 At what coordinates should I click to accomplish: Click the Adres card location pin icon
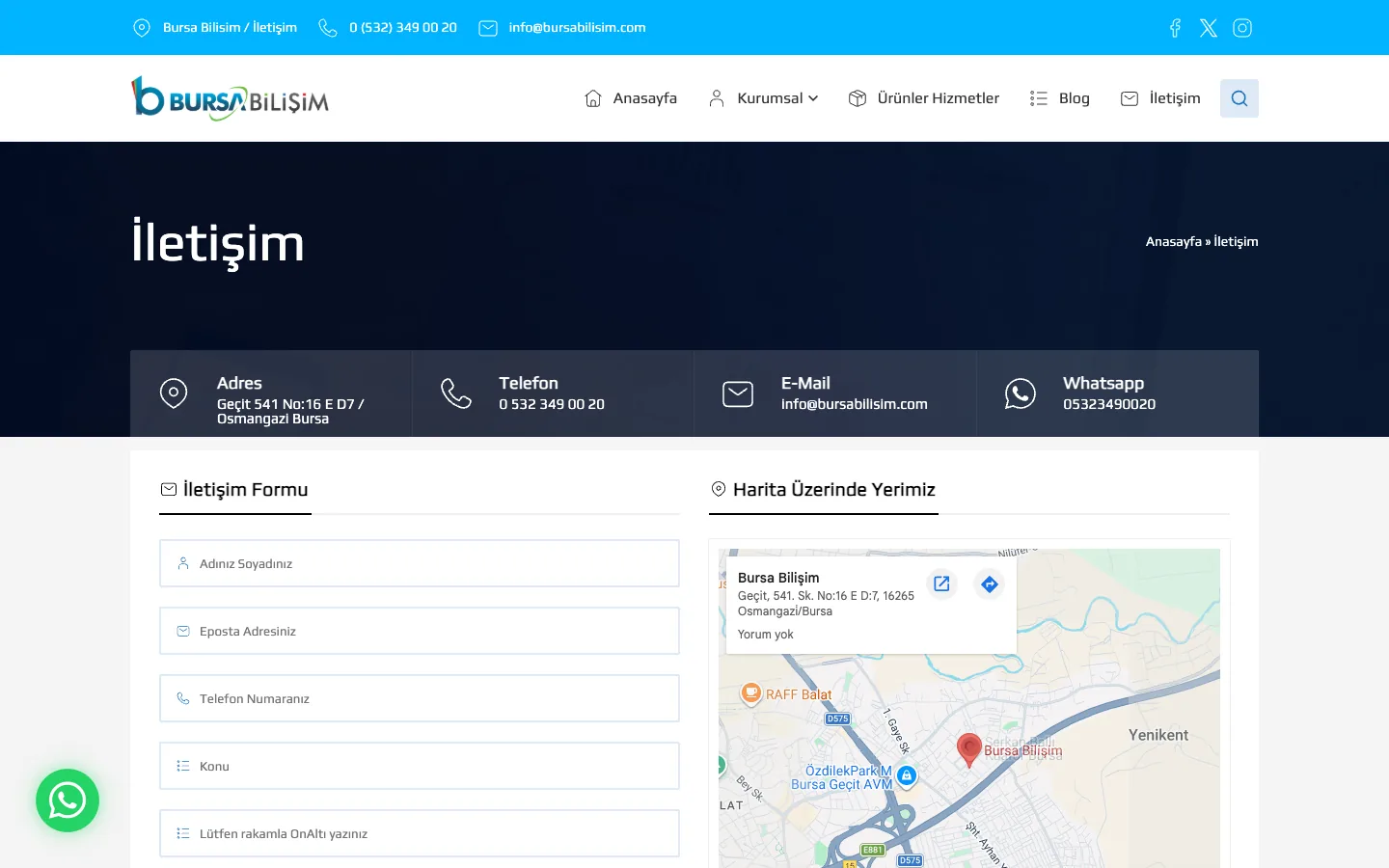[174, 393]
